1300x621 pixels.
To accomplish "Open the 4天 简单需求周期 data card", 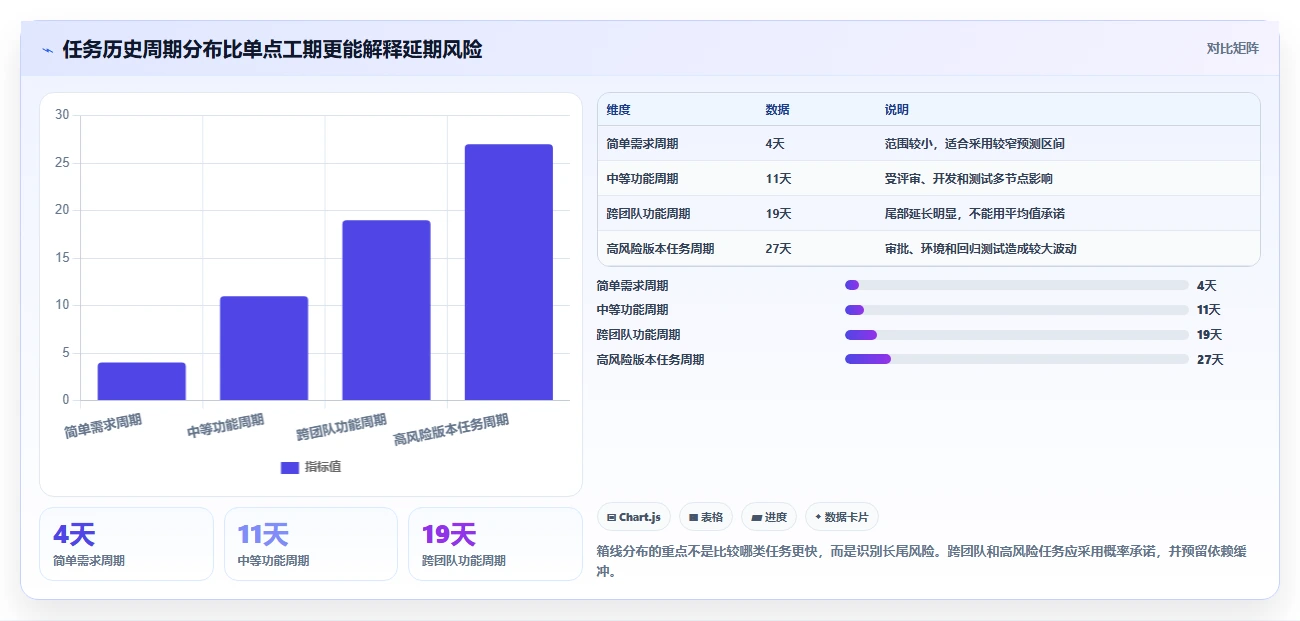I will 126,544.
